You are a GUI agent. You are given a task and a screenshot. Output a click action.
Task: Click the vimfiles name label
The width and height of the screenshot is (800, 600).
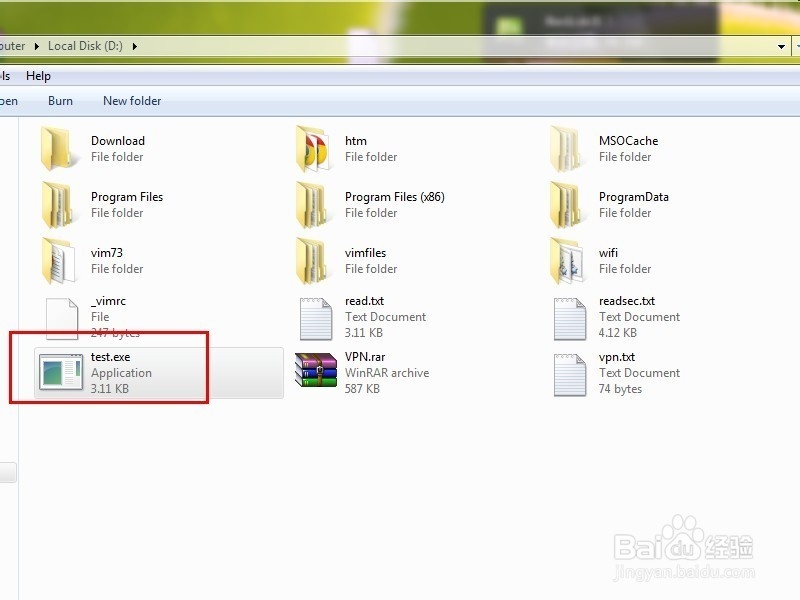pyautogui.click(x=365, y=253)
